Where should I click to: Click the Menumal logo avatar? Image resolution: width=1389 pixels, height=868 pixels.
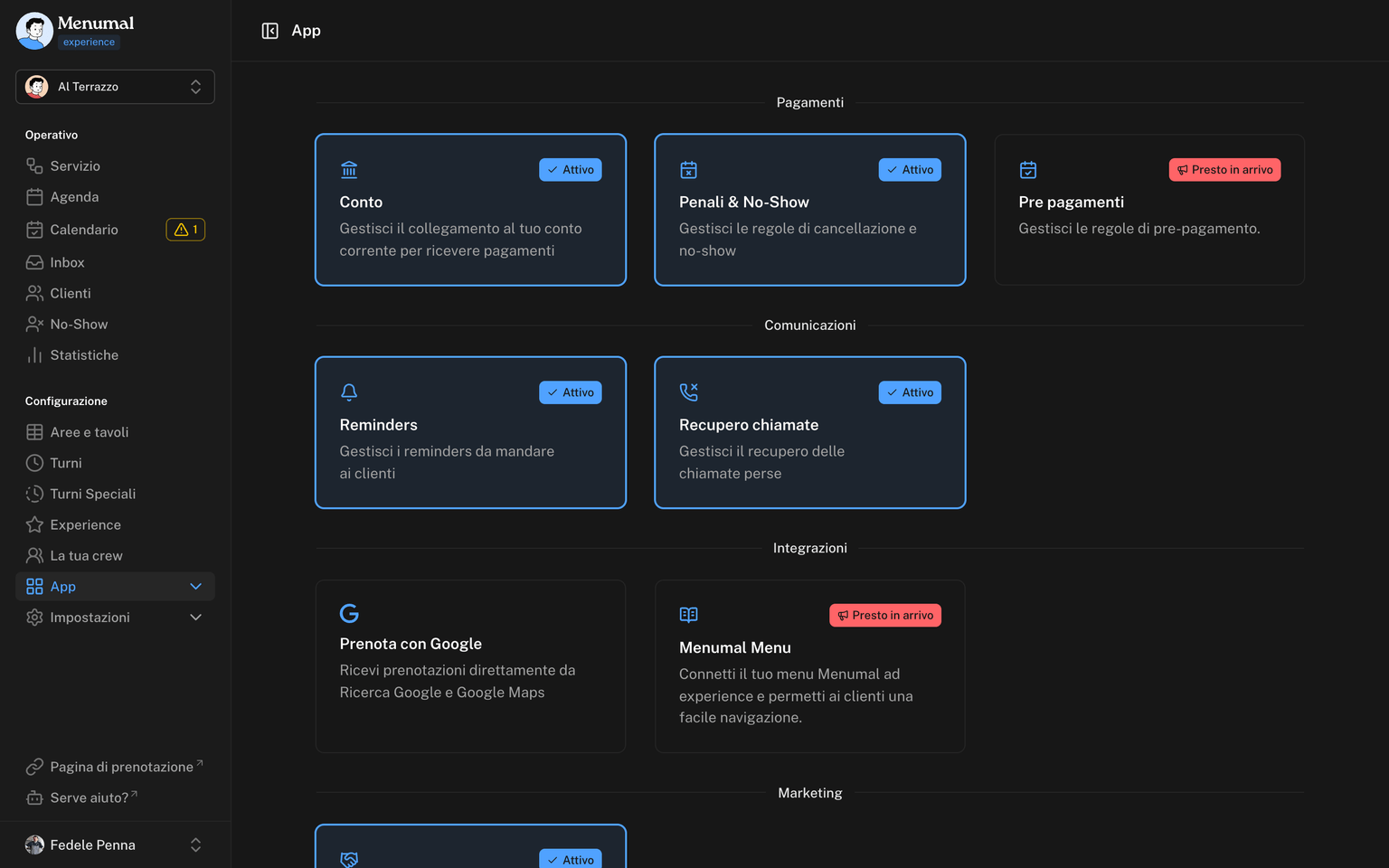(x=34, y=31)
